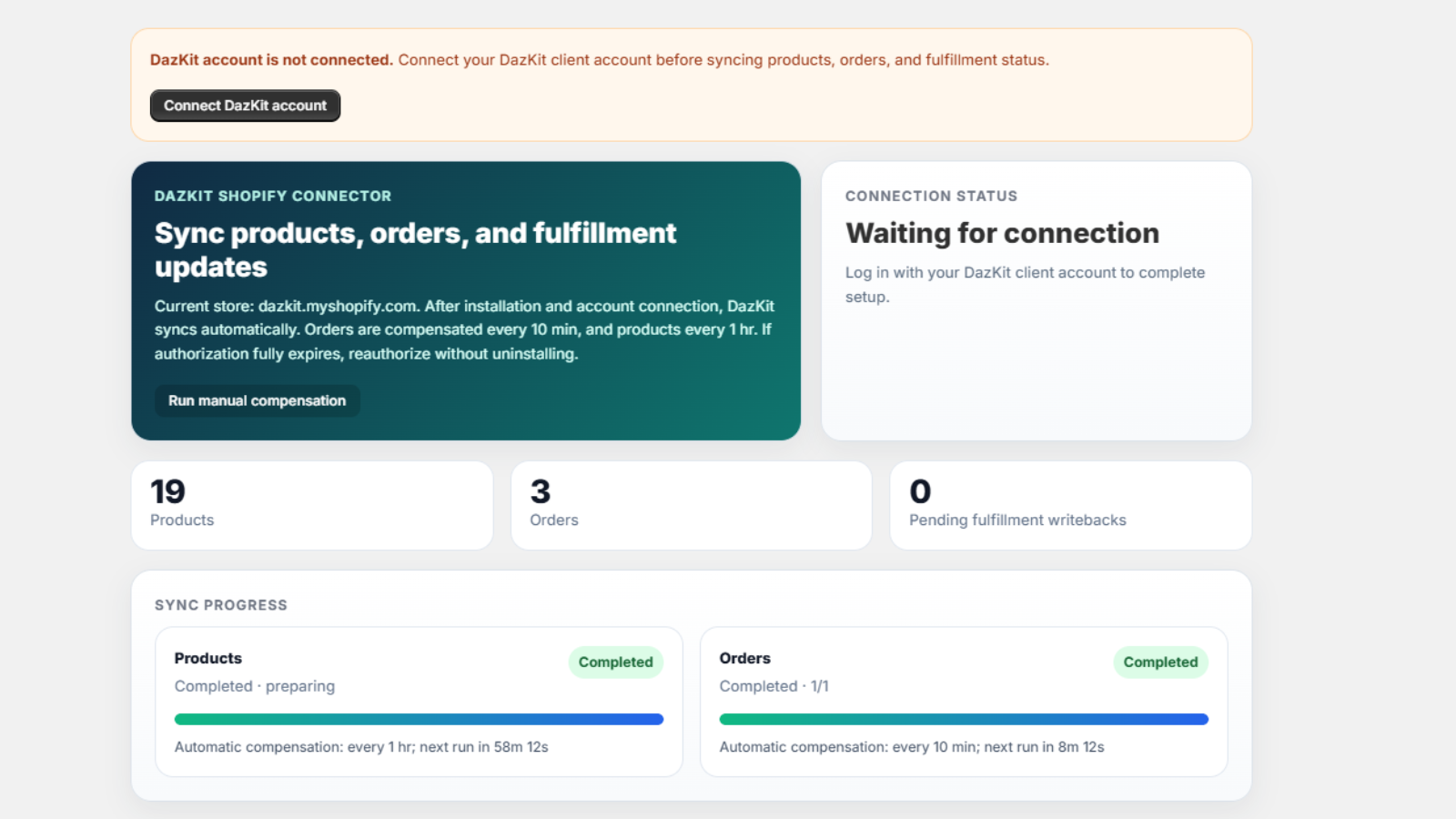Run manual compensation
The image size is (1456, 819).
point(258,400)
